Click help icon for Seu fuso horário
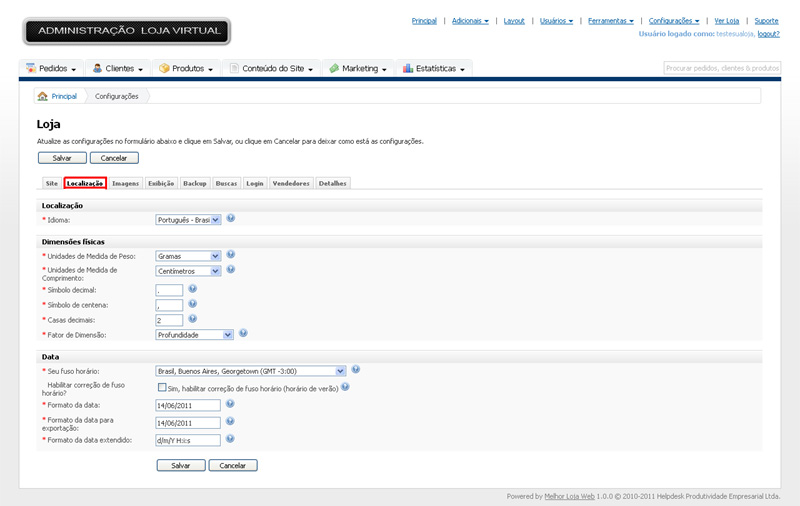800x506 pixels. [356, 369]
